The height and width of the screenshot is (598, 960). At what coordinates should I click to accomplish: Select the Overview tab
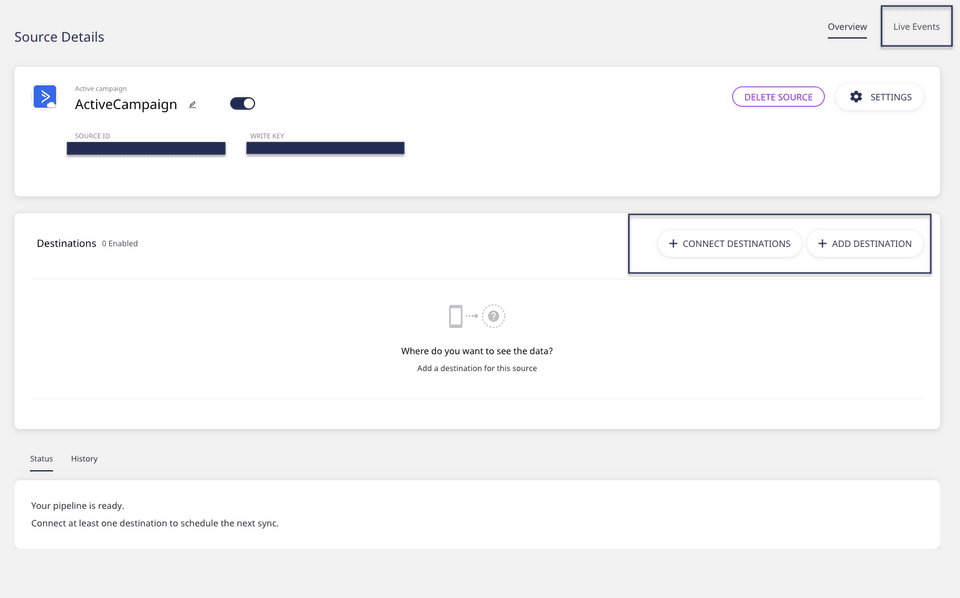(847, 27)
